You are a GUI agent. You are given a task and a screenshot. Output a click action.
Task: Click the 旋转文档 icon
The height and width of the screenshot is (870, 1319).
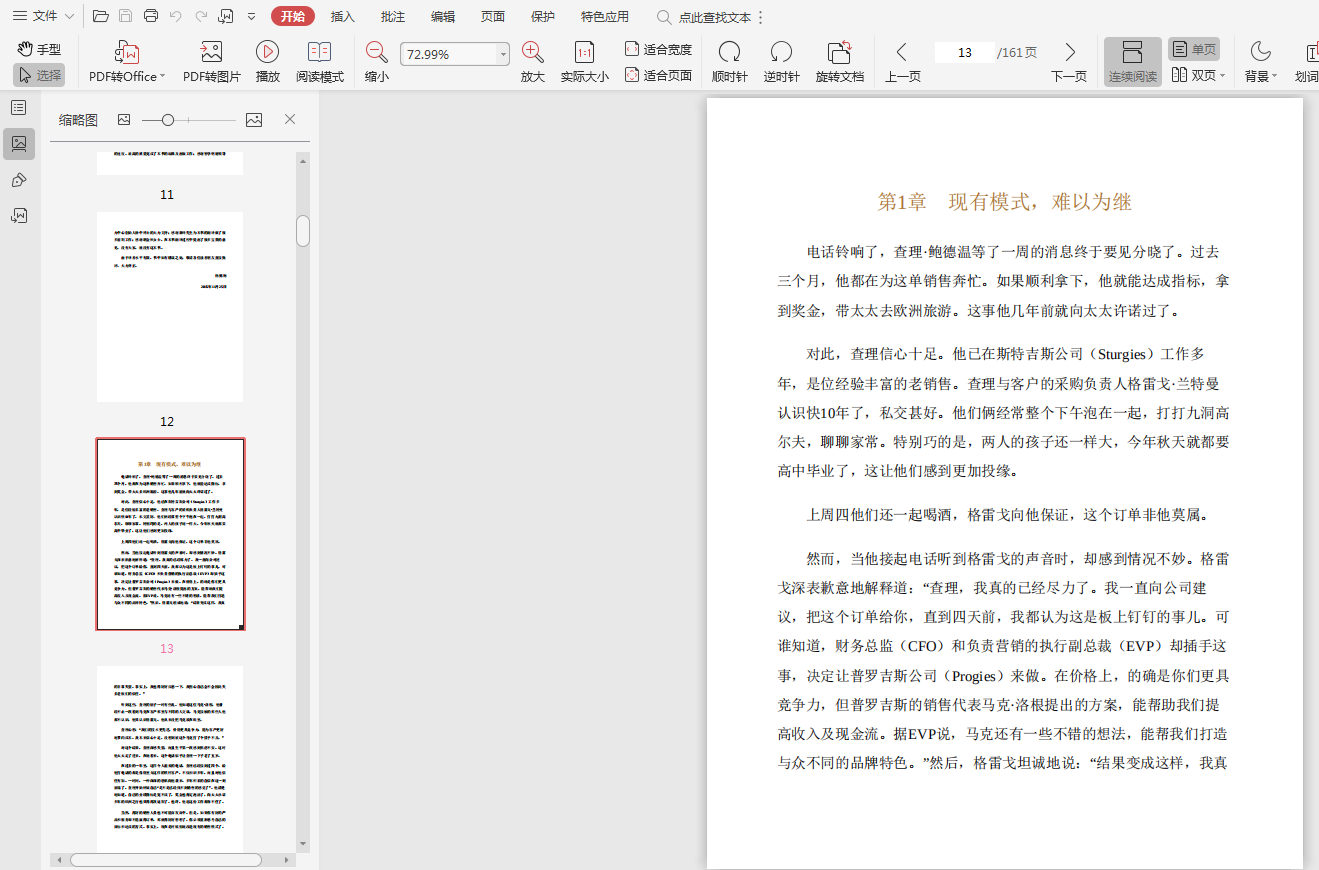pyautogui.click(x=839, y=53)
